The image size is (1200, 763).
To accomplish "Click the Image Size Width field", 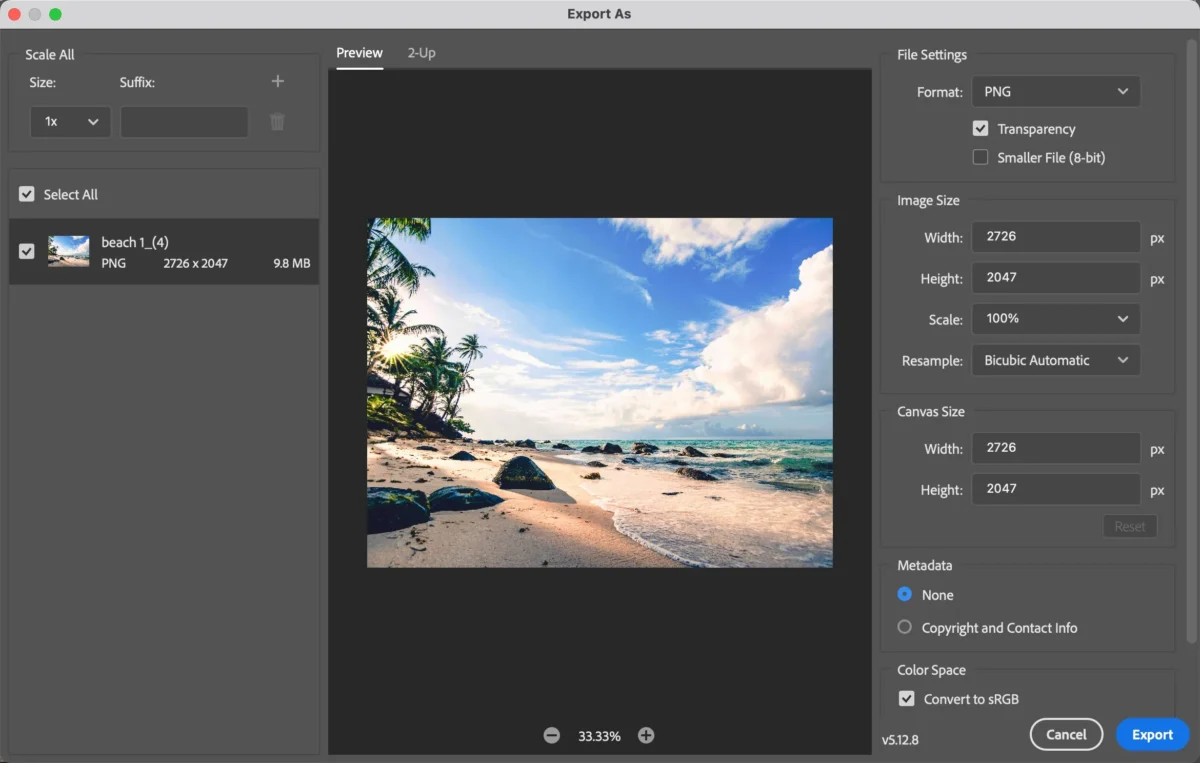I will click(x=1055, y=237).
